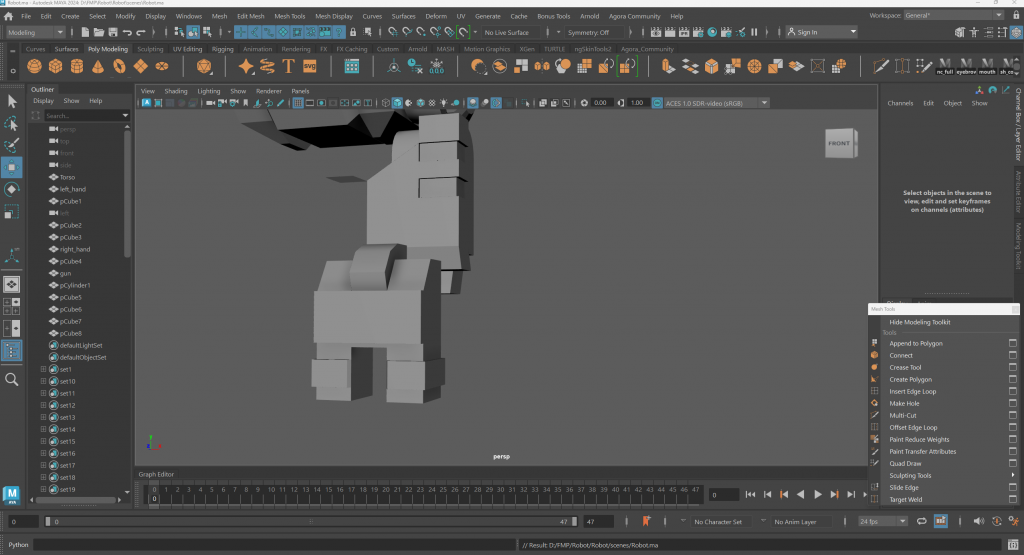Switch to the Rigging shelf tab
Screen dimensions: 1024x555
pos(222,49)
